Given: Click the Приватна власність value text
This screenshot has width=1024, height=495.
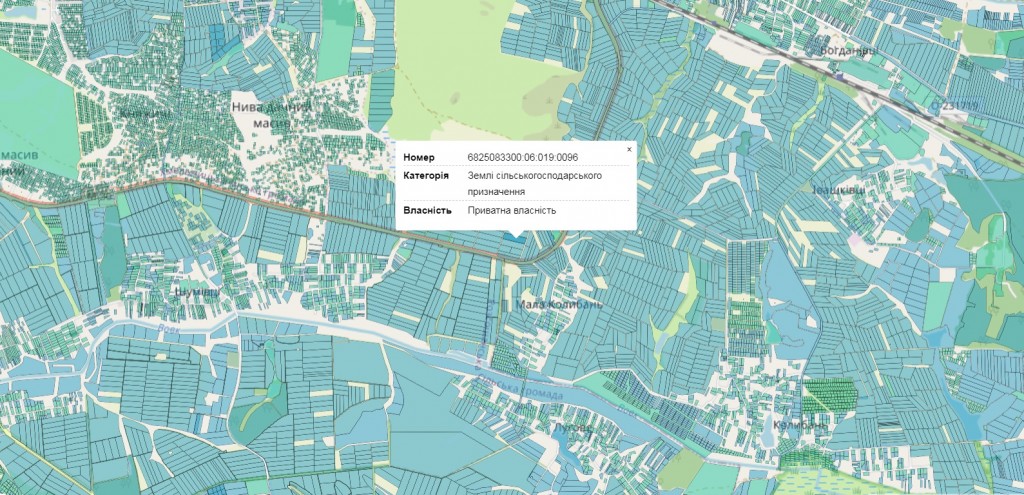Looking at the screenshot, I should [x=511, y=210].
